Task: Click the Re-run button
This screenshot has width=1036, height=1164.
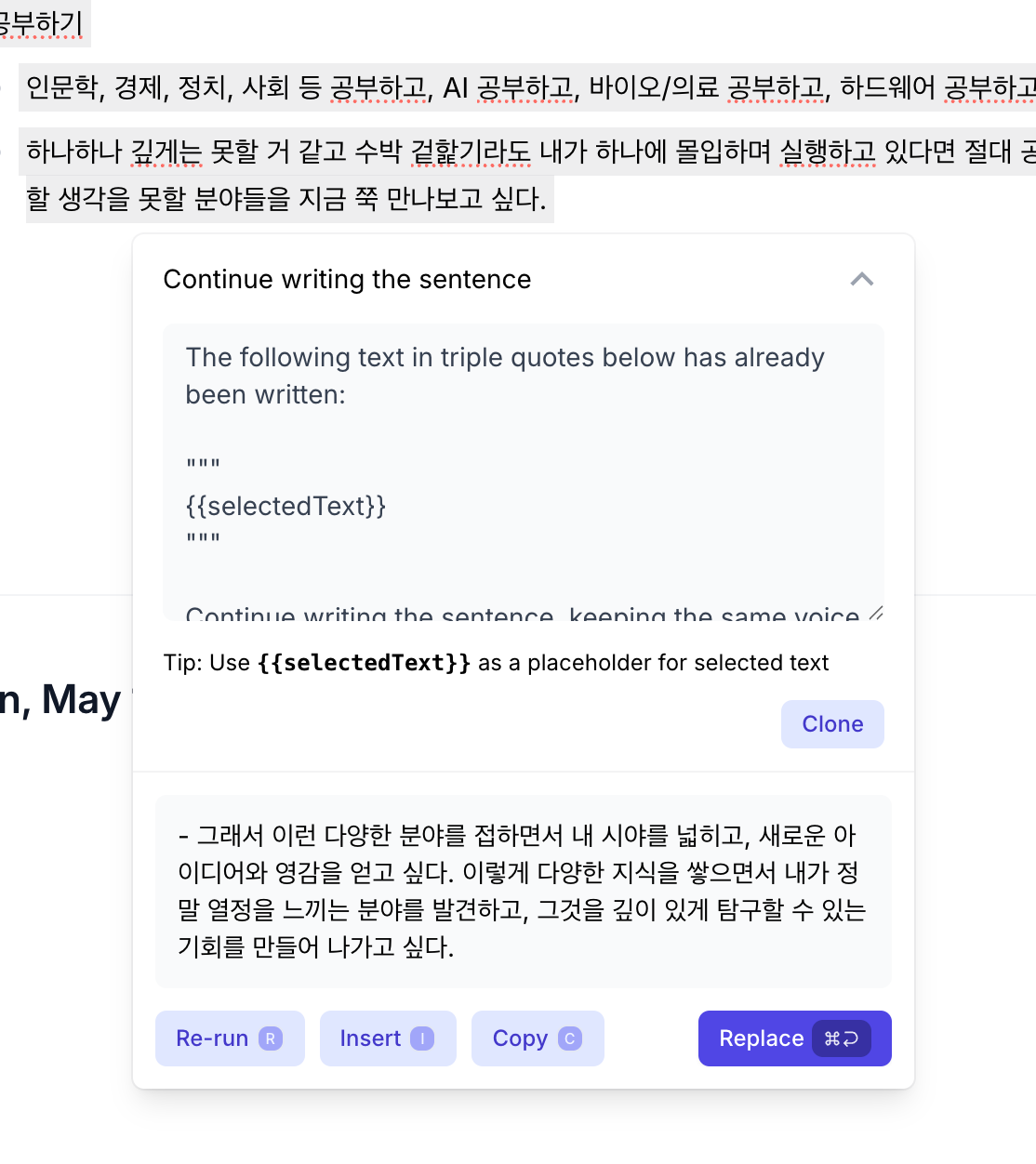Action: coord(230,1038)
